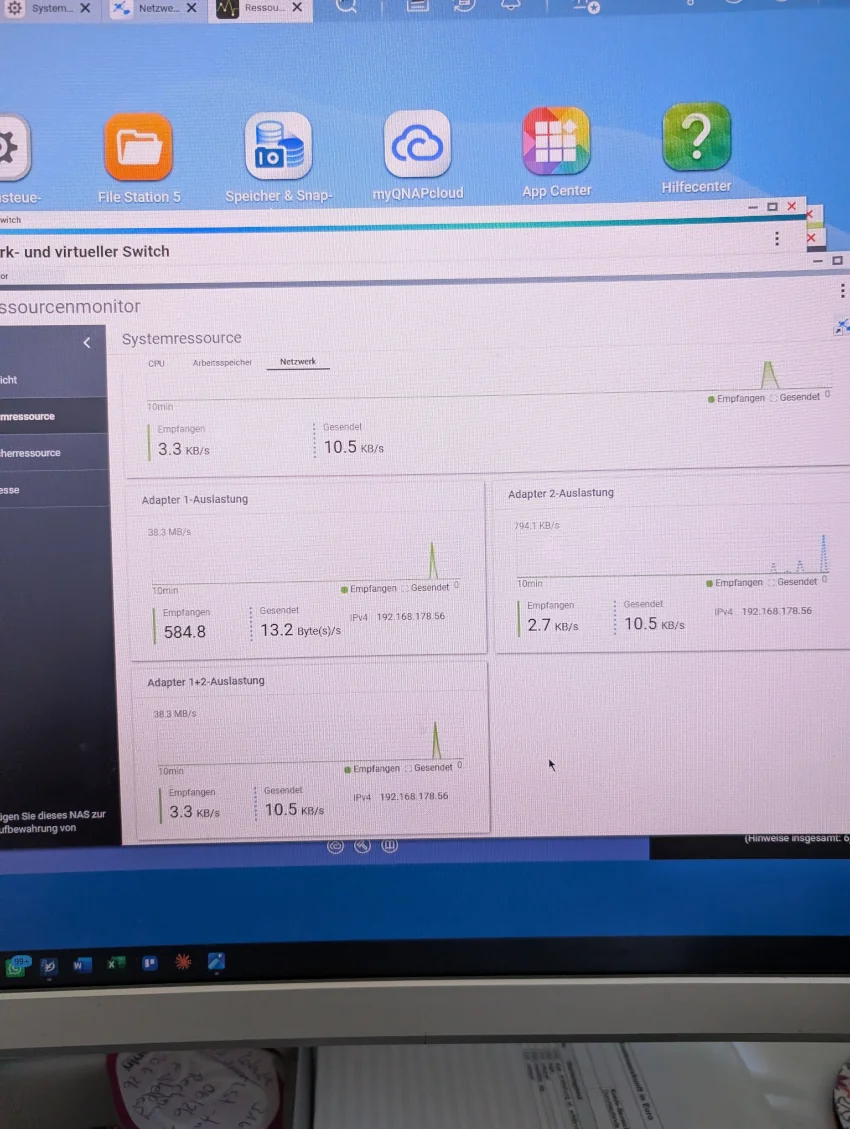Click the 13.2 Byte(s)/s sent value
This screenshot has height=1129, width=850.
click(300, 630)
